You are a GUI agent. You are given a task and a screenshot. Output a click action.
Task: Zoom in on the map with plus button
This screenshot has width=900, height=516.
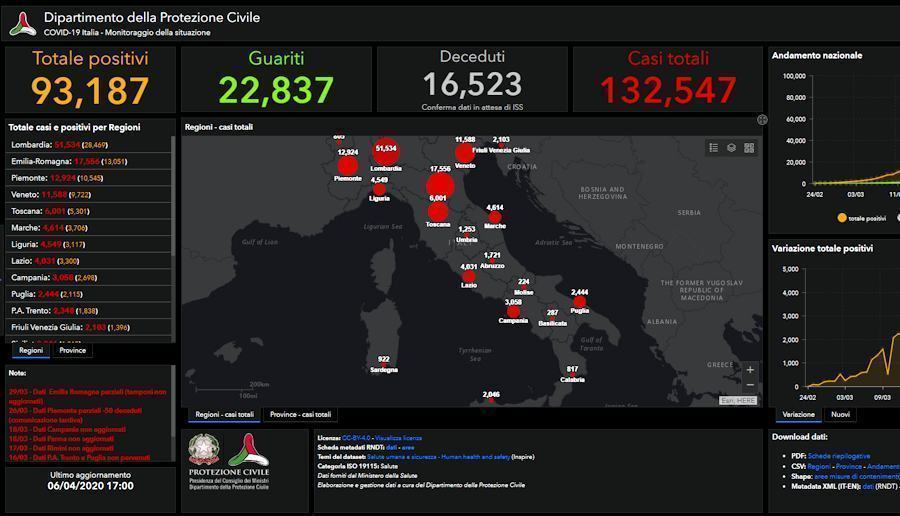[750, 370]
